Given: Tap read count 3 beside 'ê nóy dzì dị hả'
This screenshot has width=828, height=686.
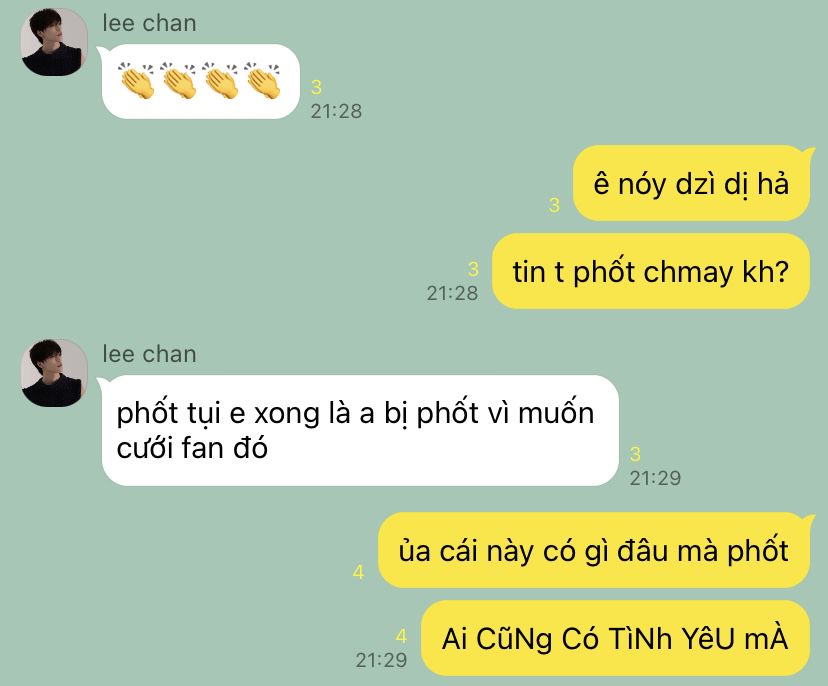Looking at the screenshot, I should click(x=554, y=205).
